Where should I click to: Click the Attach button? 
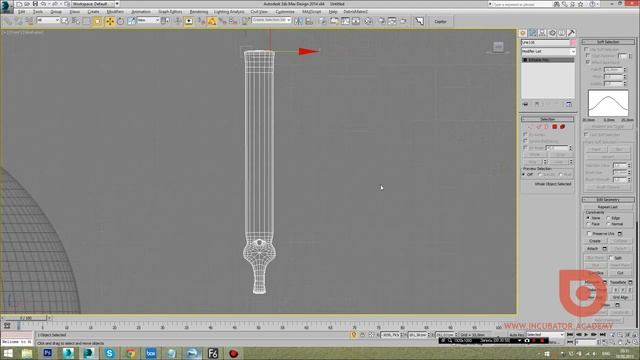pyautogui.click(x=593, y=249)
